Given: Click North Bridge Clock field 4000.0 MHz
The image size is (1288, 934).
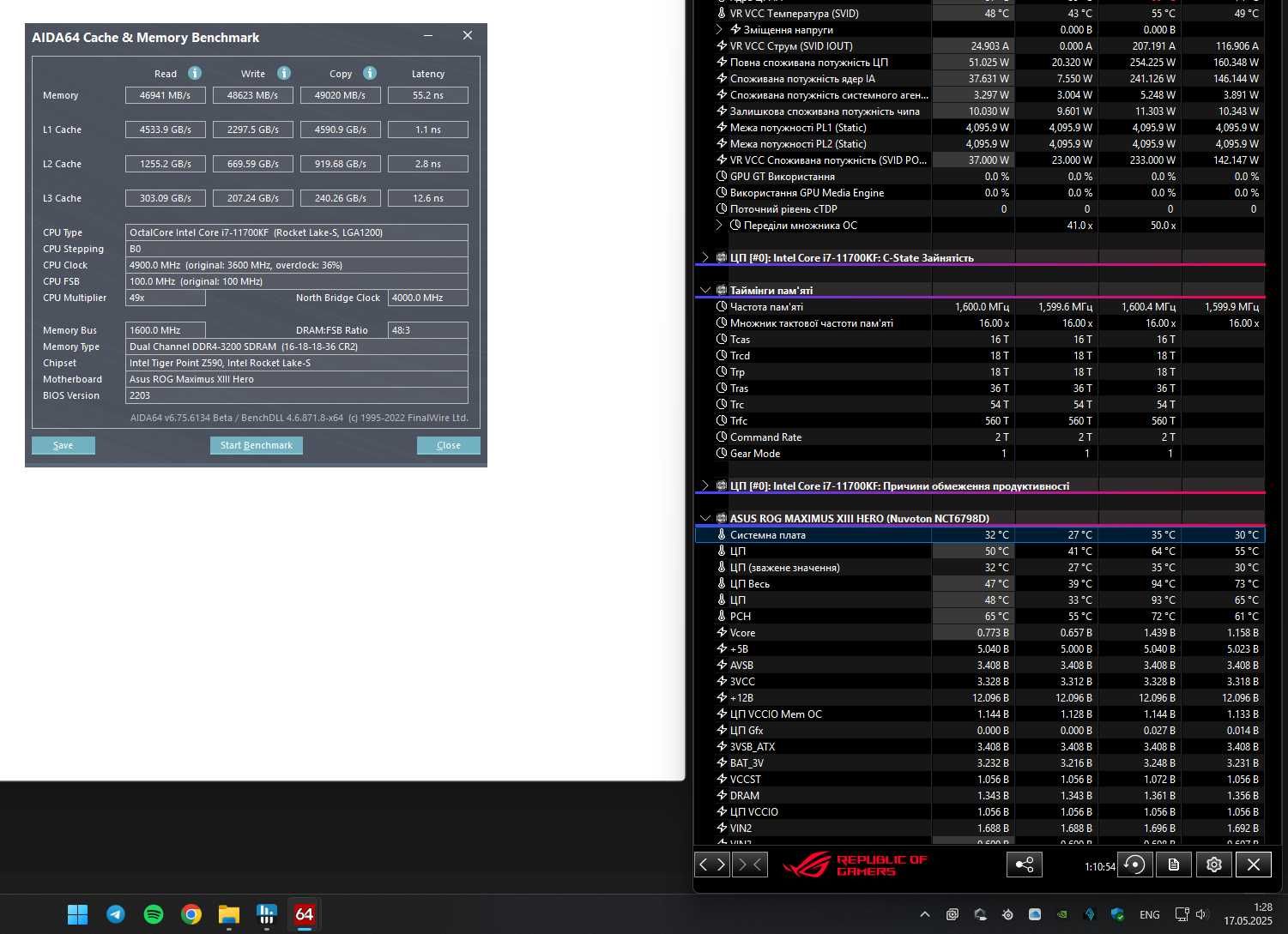Looking at the screenshot, I should coord(428,298).
